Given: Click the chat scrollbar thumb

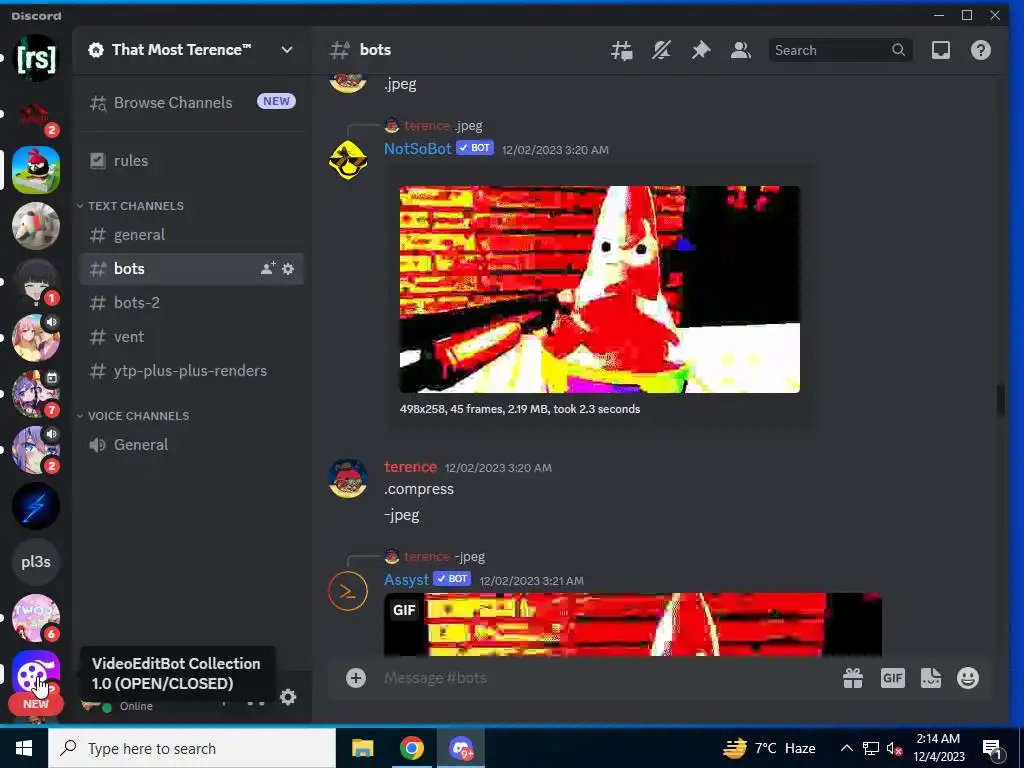Looking at the screenshot, I should pos(1000,400).
